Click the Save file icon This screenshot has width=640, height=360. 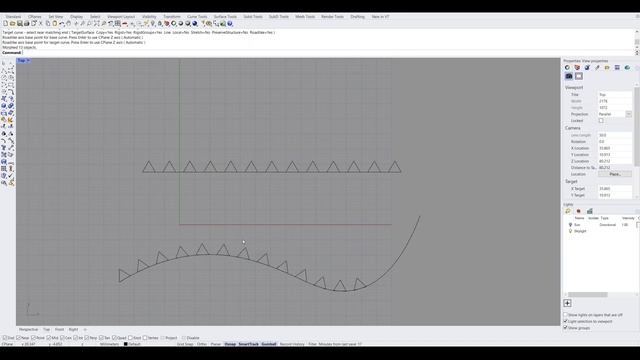coord(19,24)
